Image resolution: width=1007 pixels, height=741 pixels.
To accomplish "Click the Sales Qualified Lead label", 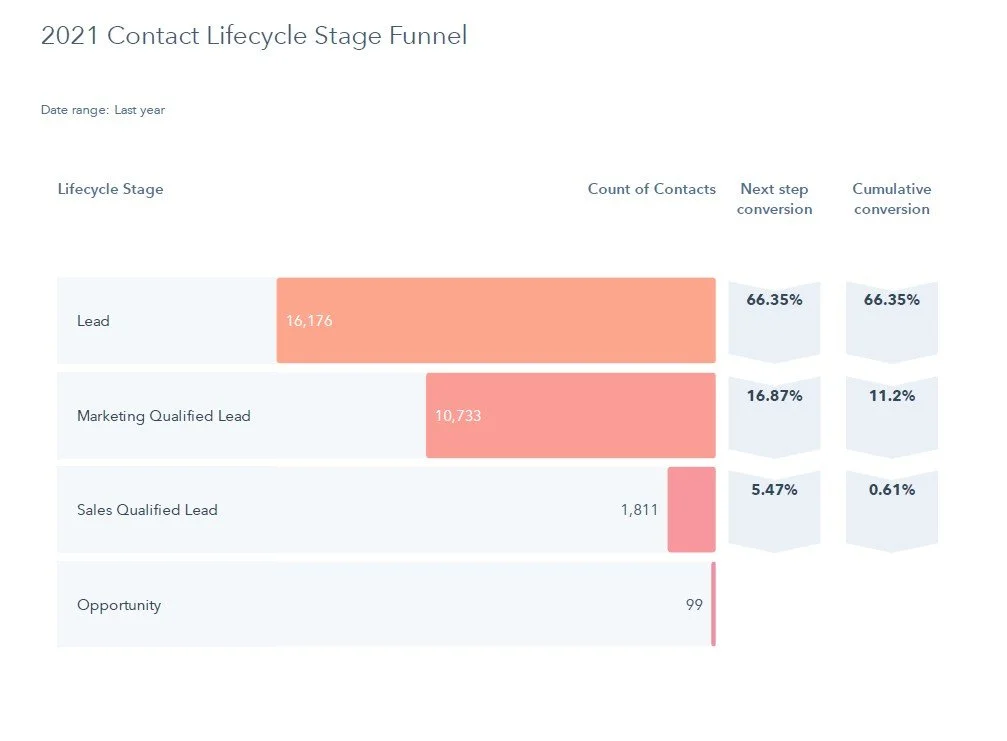I will [147, 510].
